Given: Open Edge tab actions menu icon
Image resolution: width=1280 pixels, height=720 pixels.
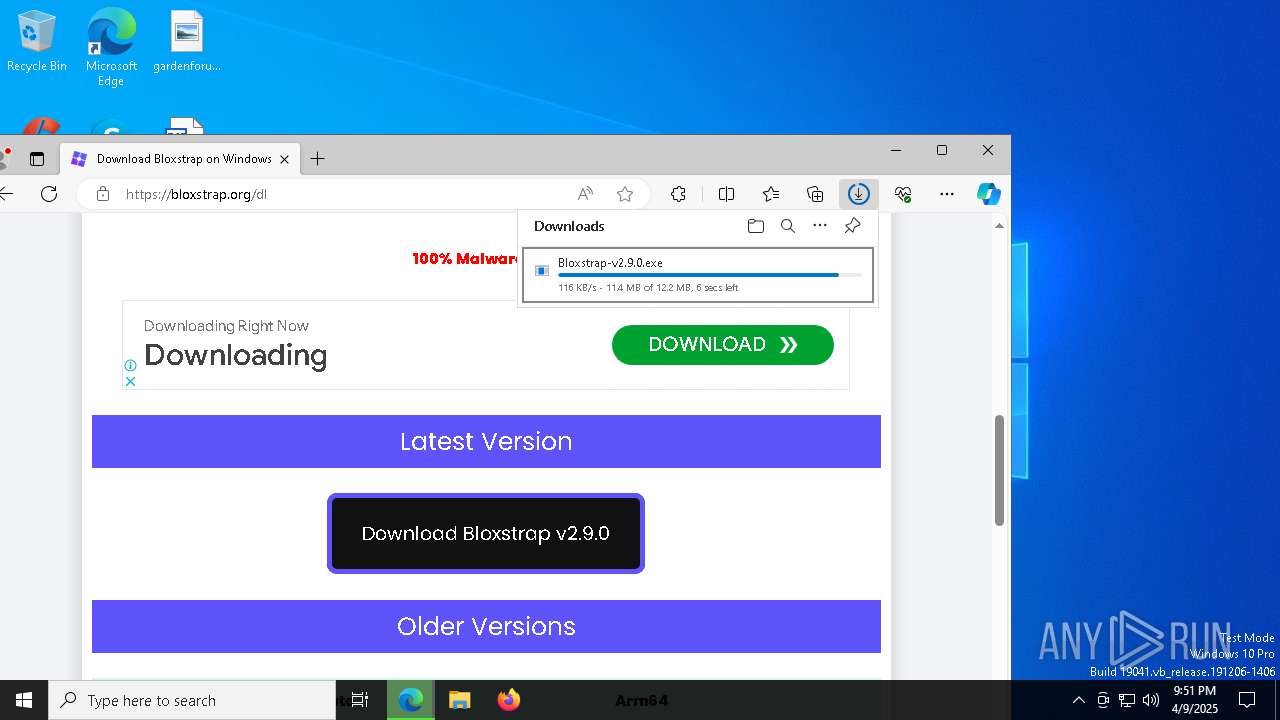Looking at the screenshot, I should (x=37, y=159).
